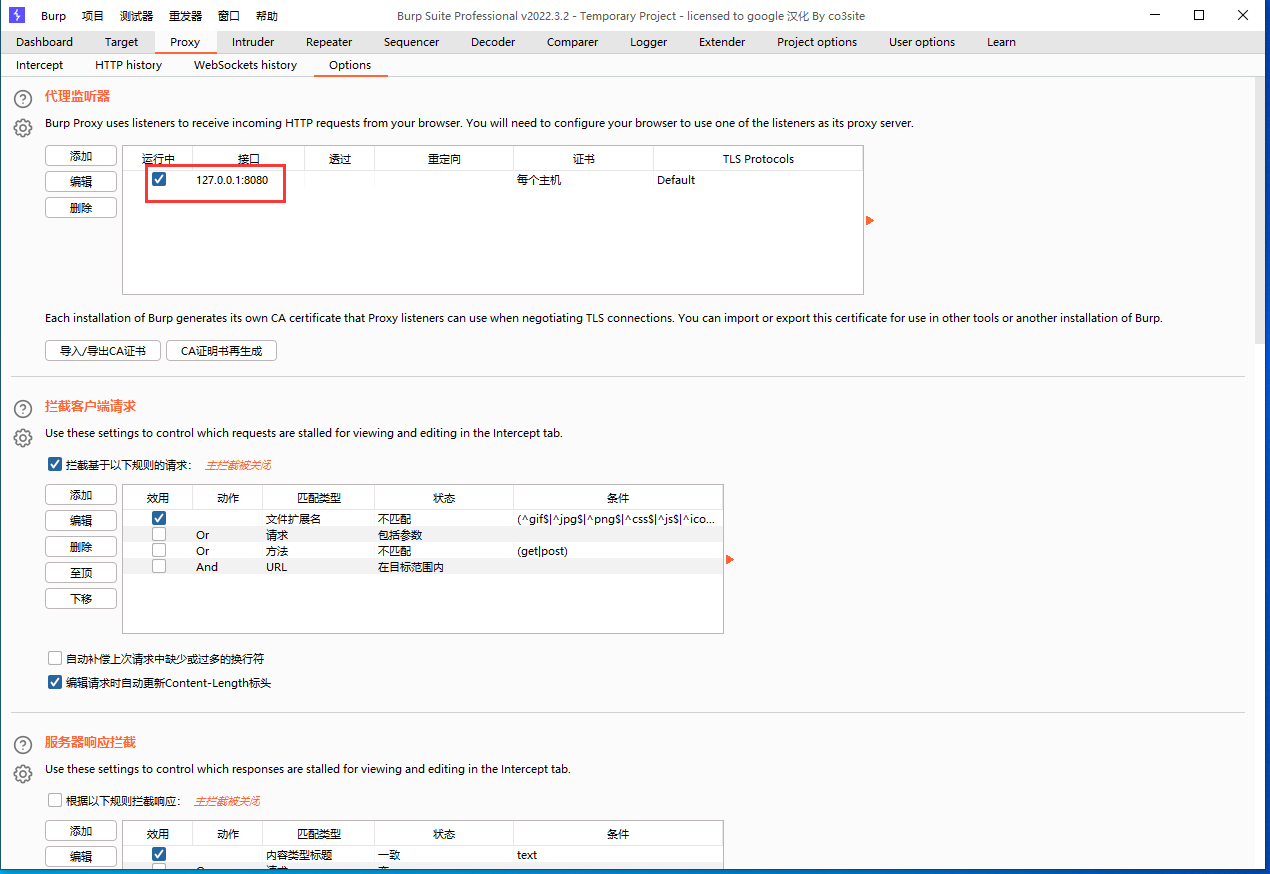
Task: Toggle 内容类型标题 response rule checkbox
Action: (x=159, y=854)
